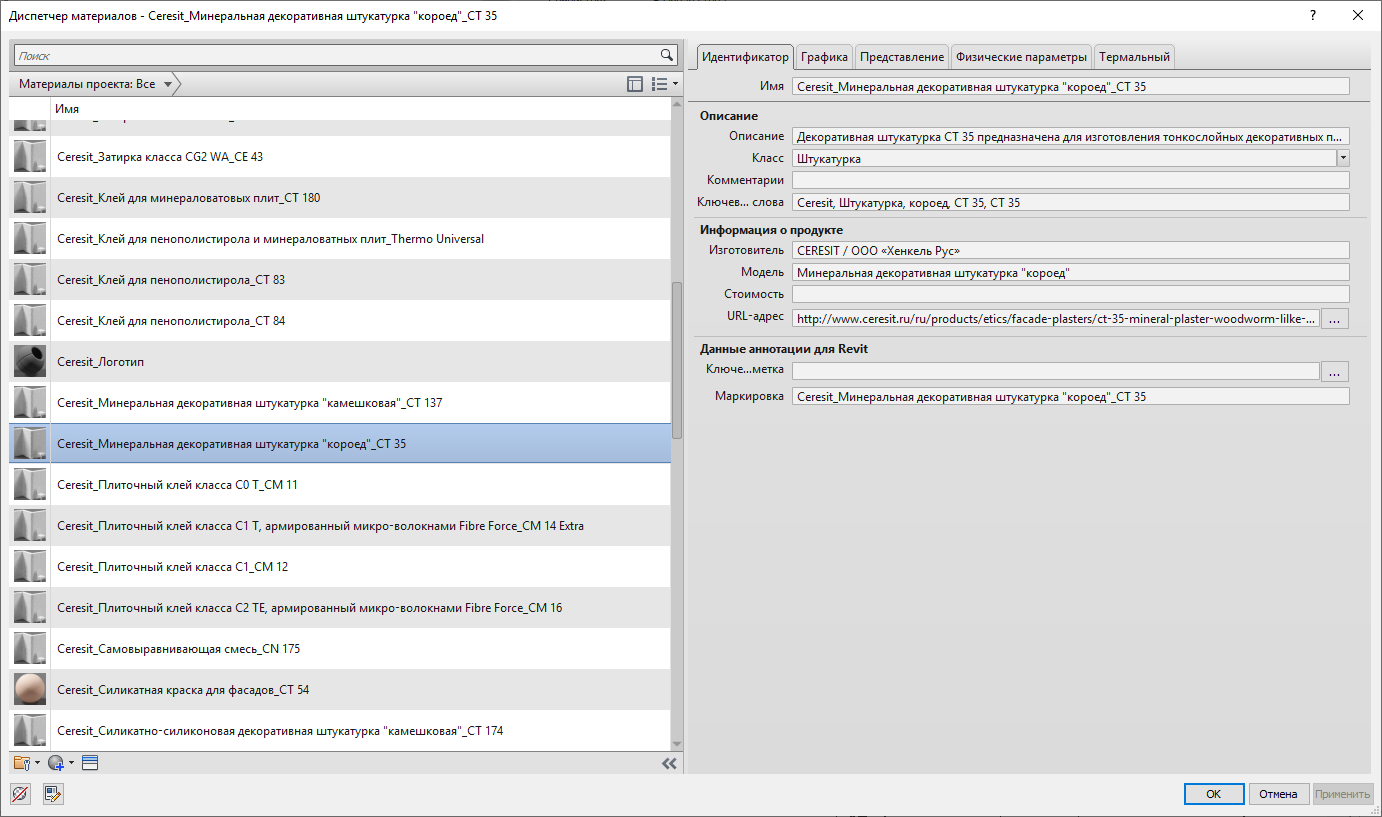This screenshot has width=1382, height=817.
Task: Select the Fibre Force_CM 14 Extra material
Action: pos(340,525)
